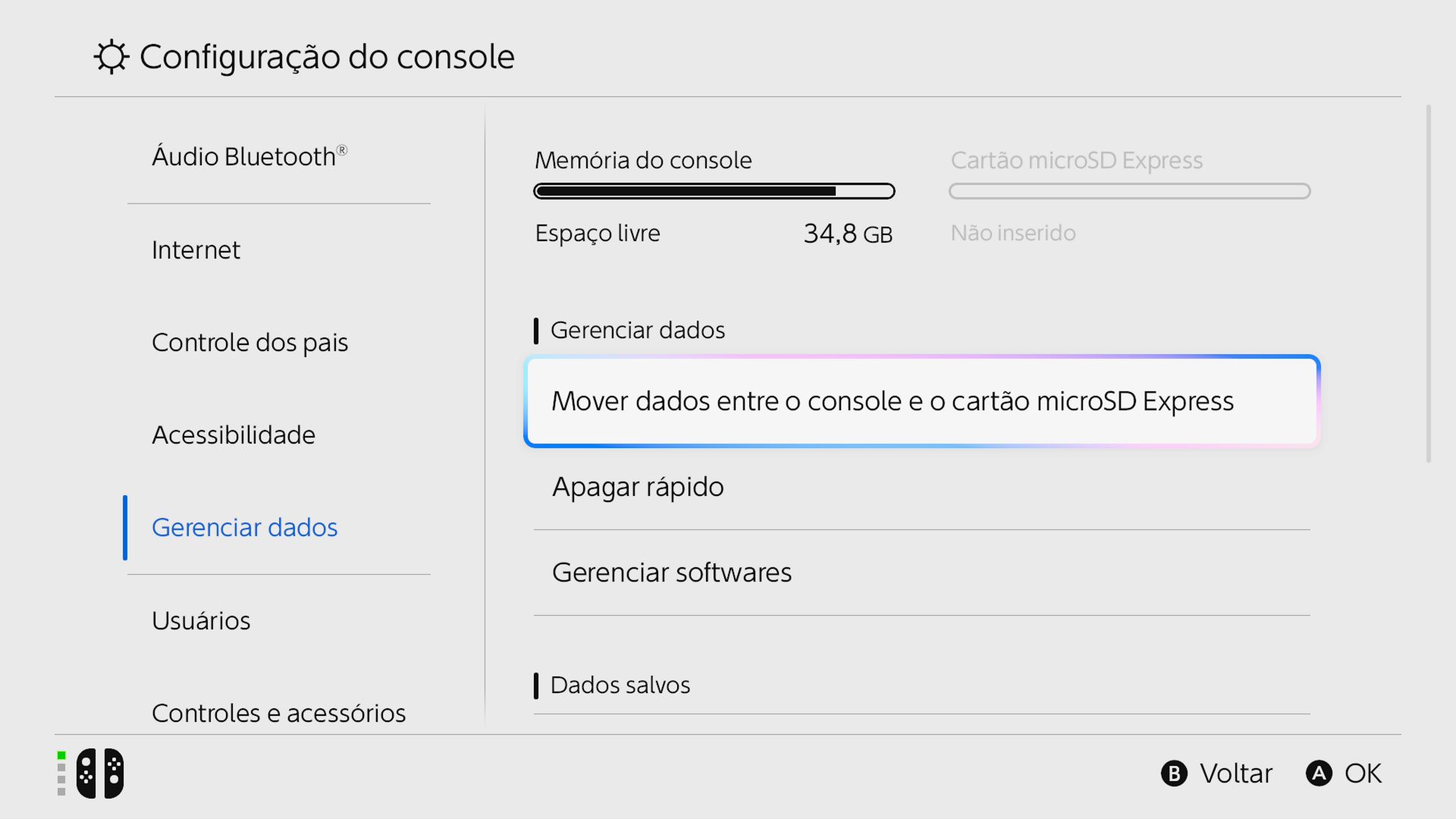Select Internet in the sidebar
1456x819 pixels.
(196, 250)
